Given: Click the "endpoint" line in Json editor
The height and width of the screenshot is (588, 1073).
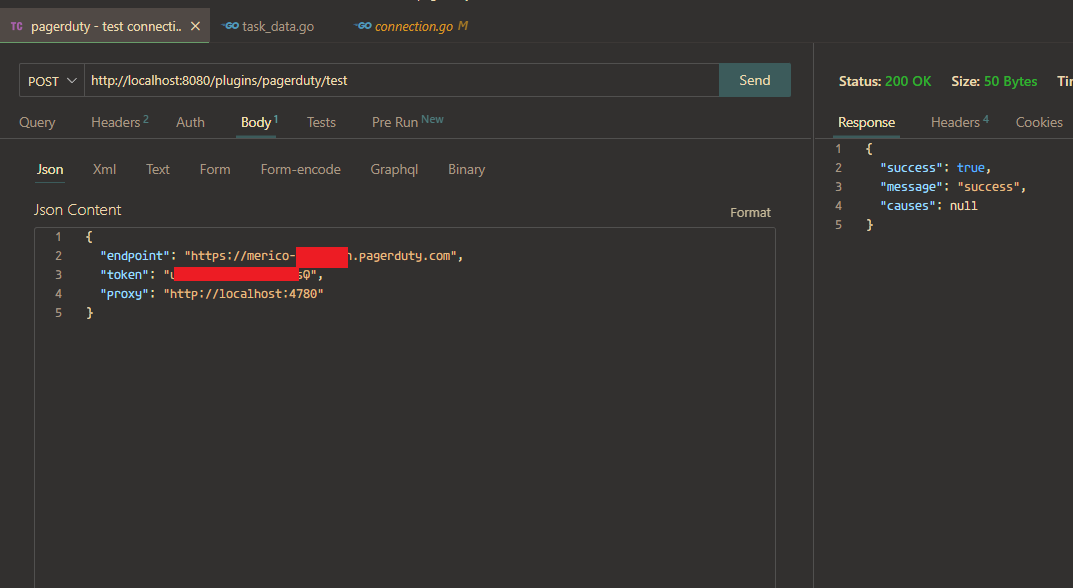Looking at the screenshot, I should 281,255.
